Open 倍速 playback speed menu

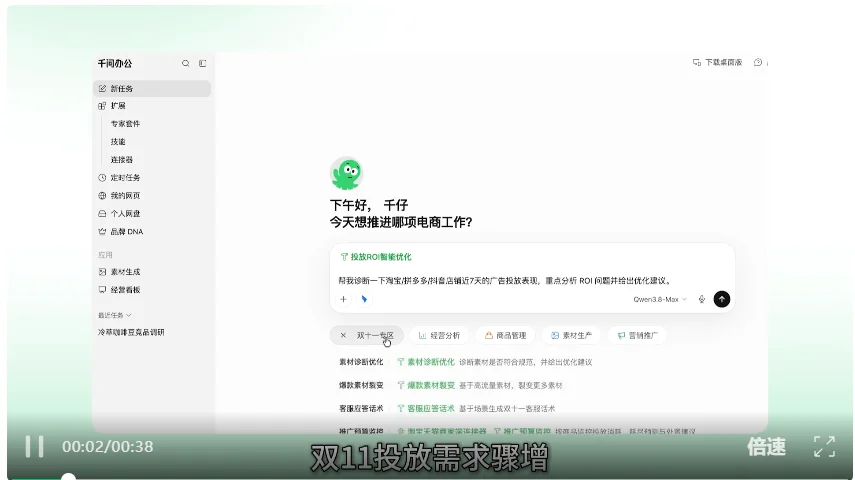pyautogui.click(x=766, y=447)
